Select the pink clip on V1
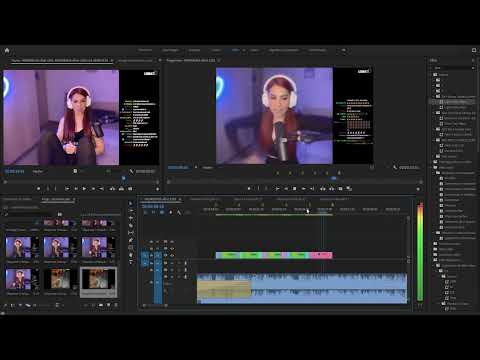This screenshot has height=360, width=480. click(x=320, y=255)
